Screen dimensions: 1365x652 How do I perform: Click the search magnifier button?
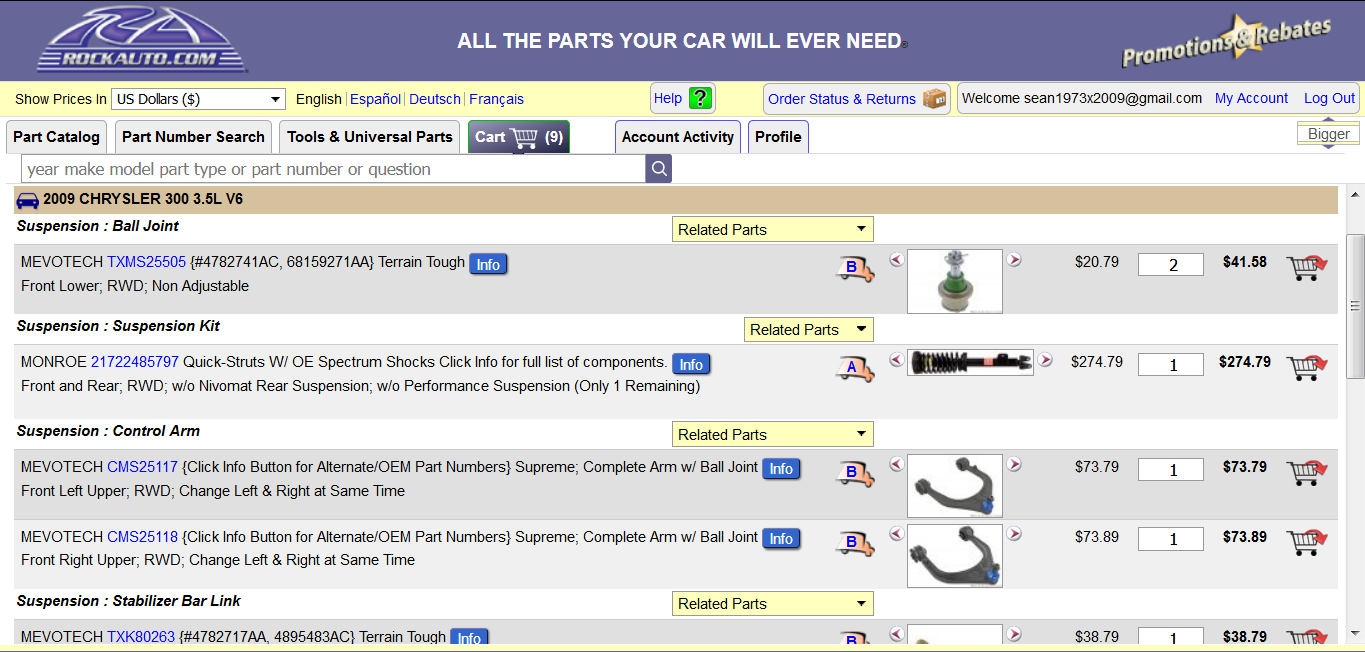[x=659, y=169]
